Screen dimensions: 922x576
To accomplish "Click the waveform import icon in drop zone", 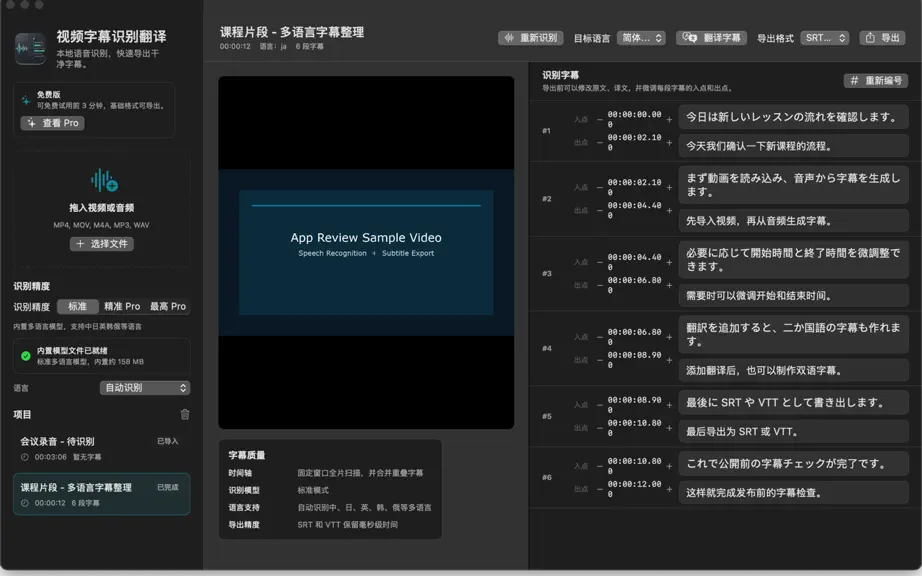I will tap(104, 180).
